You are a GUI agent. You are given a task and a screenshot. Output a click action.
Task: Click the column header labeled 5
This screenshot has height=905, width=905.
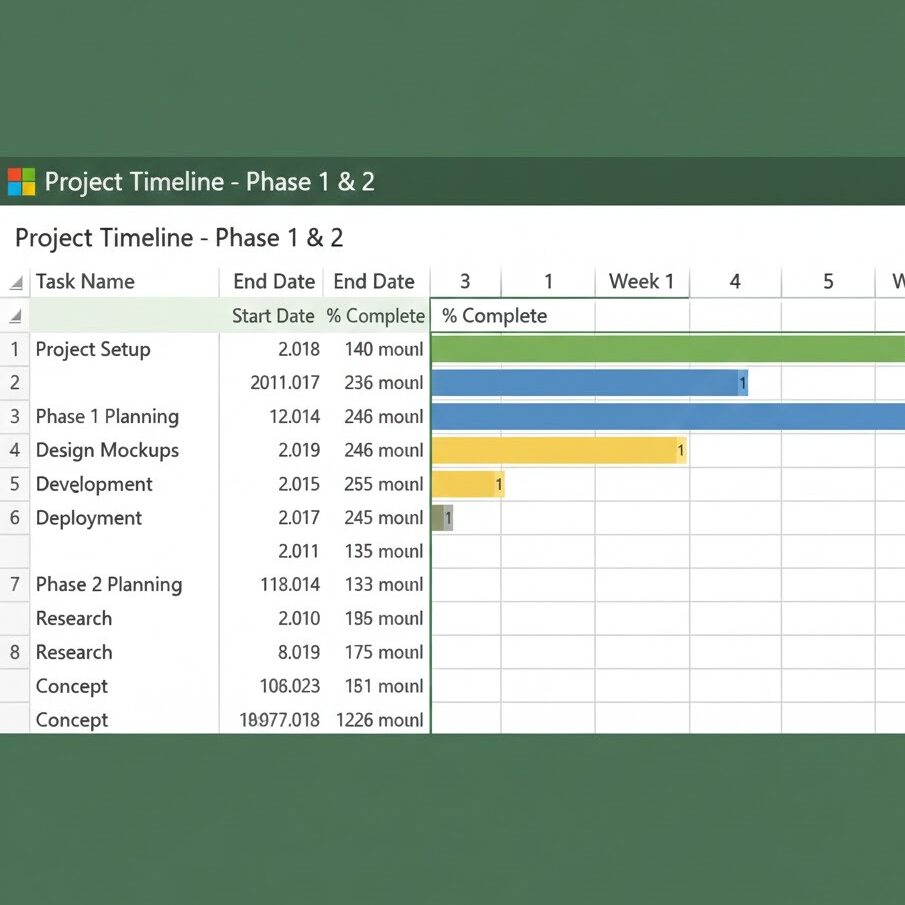(x=828, y=282)
